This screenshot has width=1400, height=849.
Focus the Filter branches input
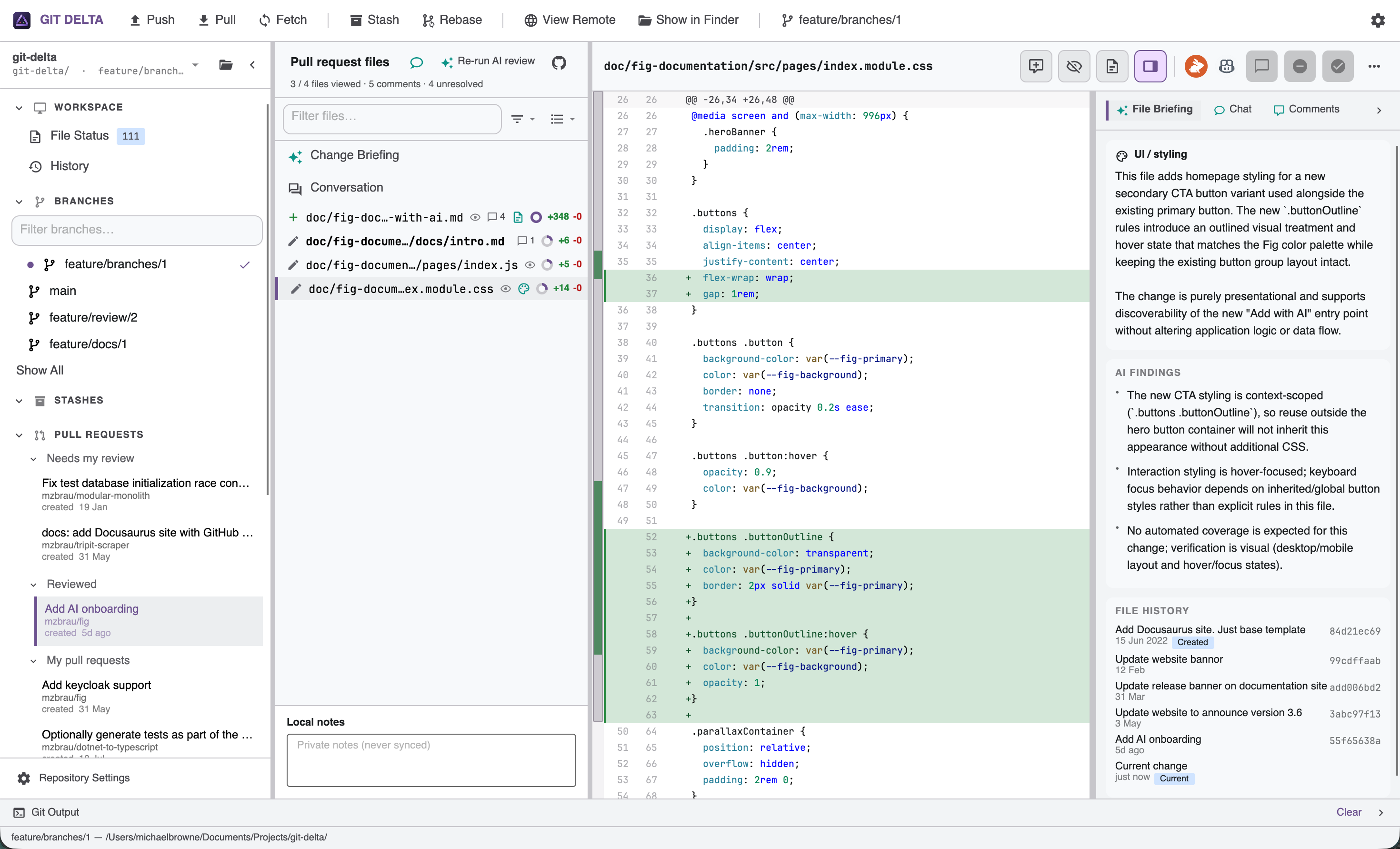point(137,230)
